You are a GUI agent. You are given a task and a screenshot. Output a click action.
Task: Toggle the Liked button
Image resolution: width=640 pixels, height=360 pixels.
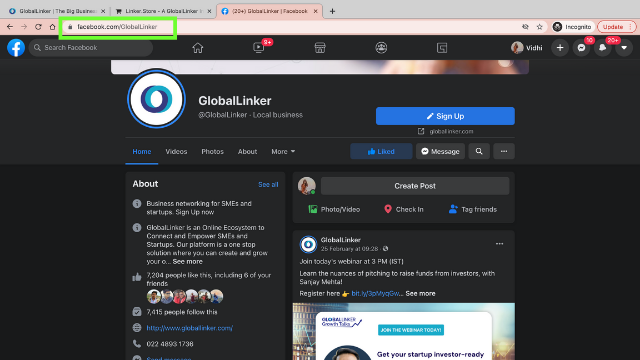(x=381, y=151)
